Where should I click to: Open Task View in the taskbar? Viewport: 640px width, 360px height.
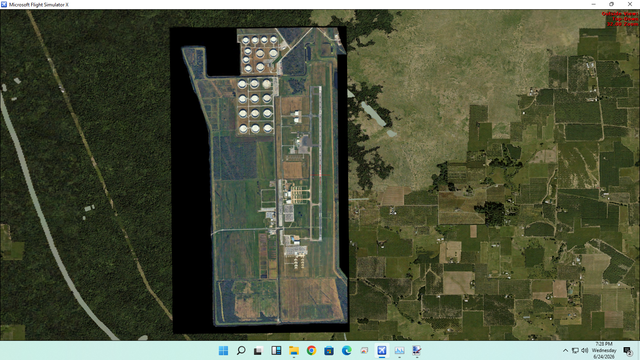(258, 351)
